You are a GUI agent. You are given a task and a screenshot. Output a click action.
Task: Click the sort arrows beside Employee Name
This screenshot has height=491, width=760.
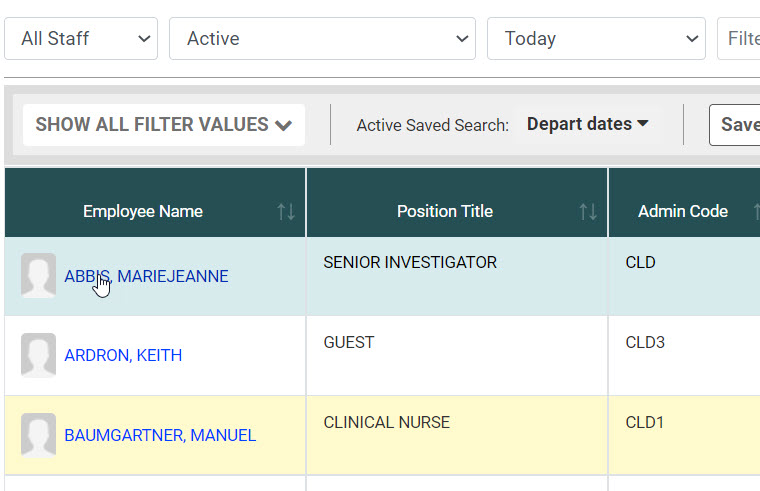click(286, 212)
